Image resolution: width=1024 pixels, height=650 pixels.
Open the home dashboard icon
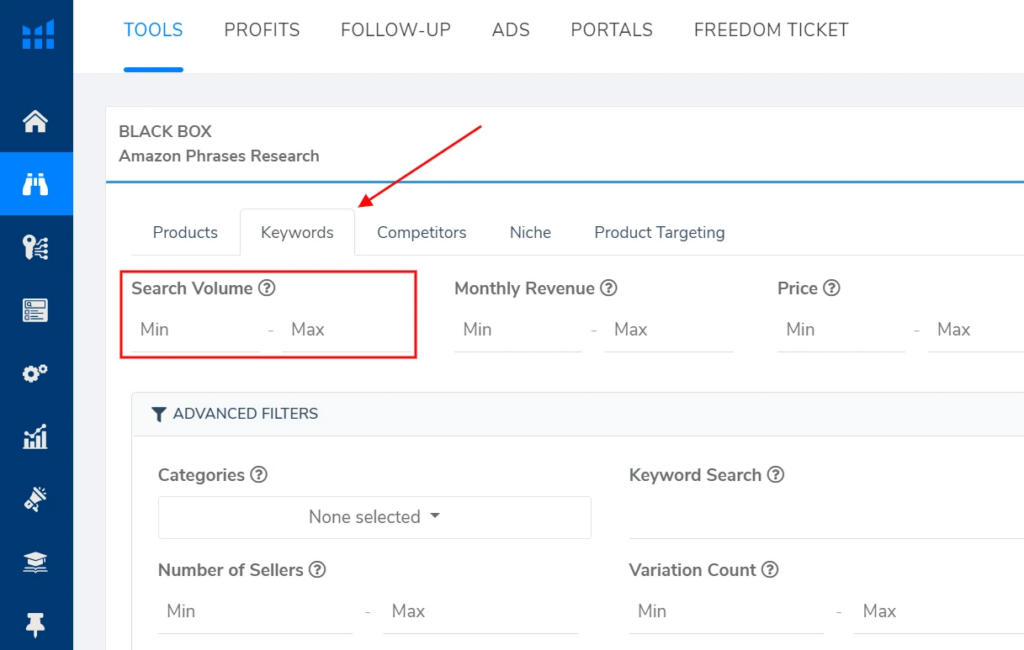(x=35, y=122)
